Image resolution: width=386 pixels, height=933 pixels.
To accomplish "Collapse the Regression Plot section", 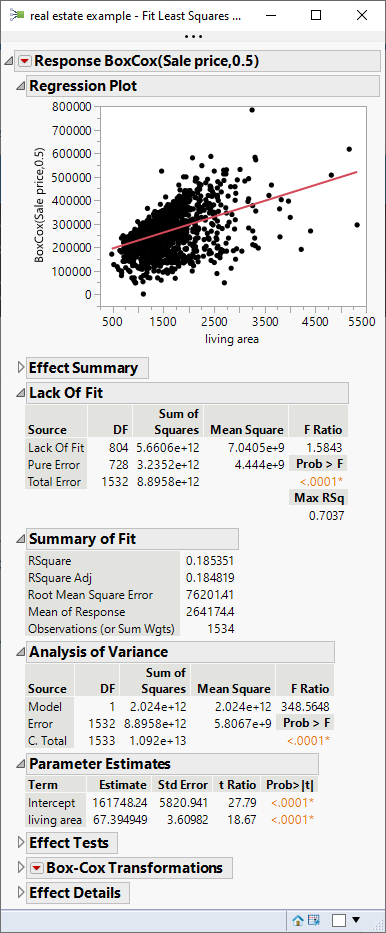I will click(x=21, y=86).
